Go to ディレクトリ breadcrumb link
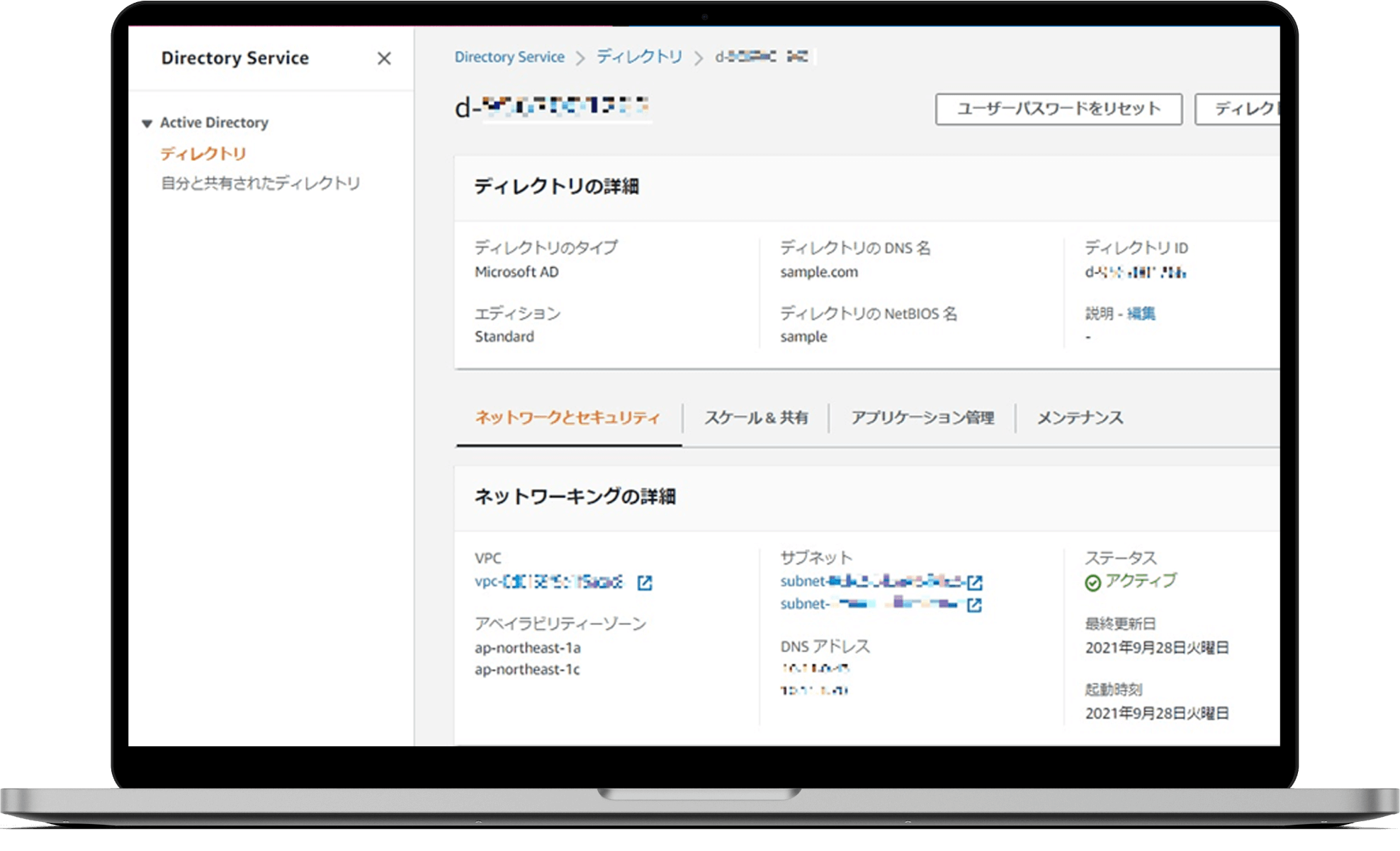The image size is (1400, 851). point(639,57)
